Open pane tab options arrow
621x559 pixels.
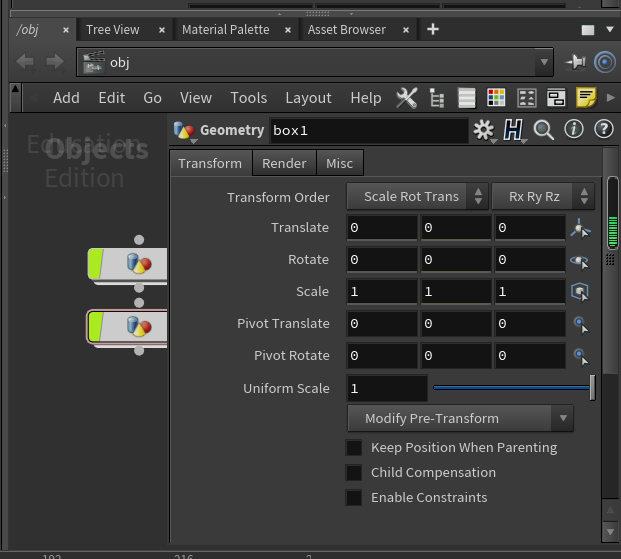tap(610, 29)
